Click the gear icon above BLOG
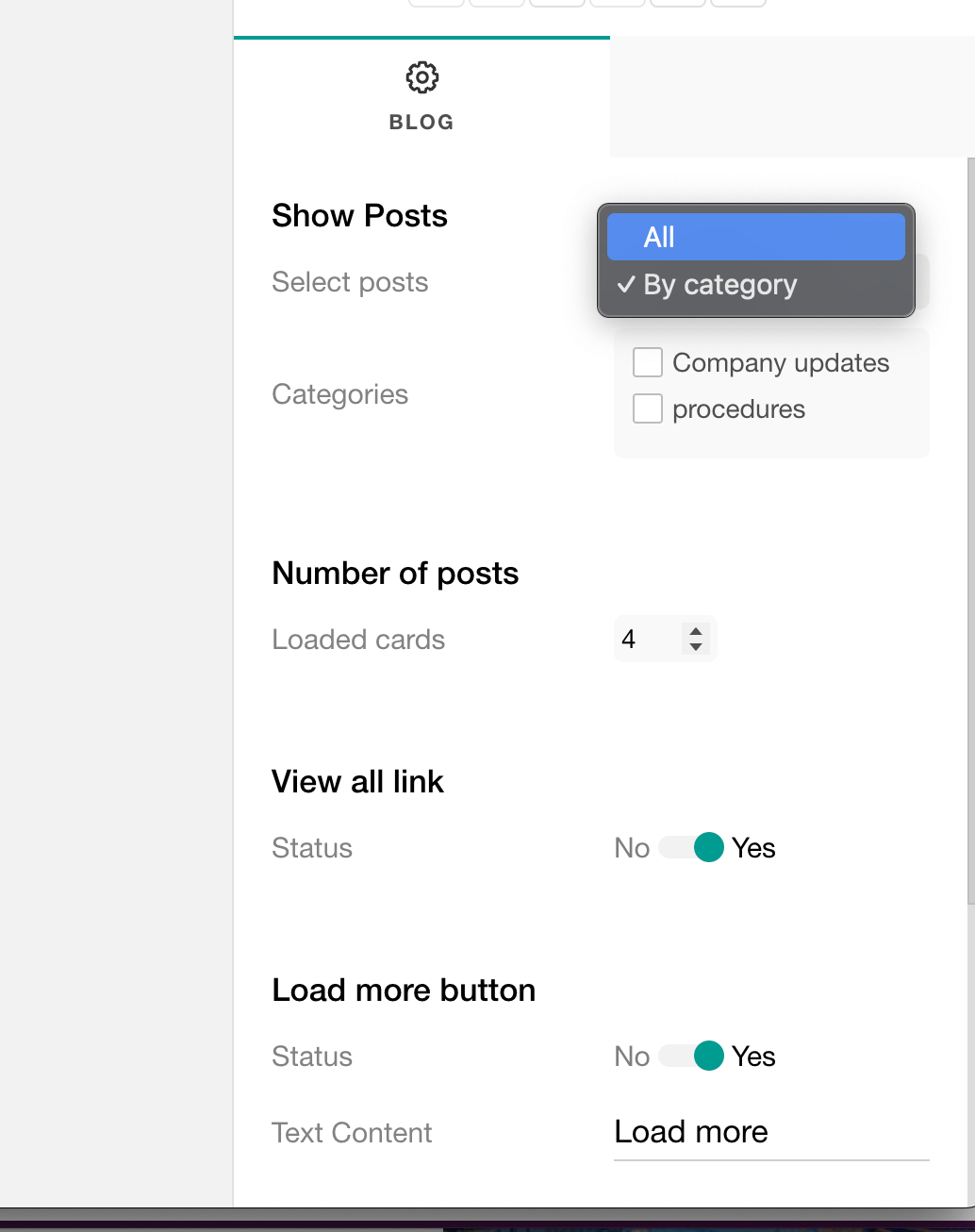The height and width of the screenshot is (1232, 975). [421, 77]
